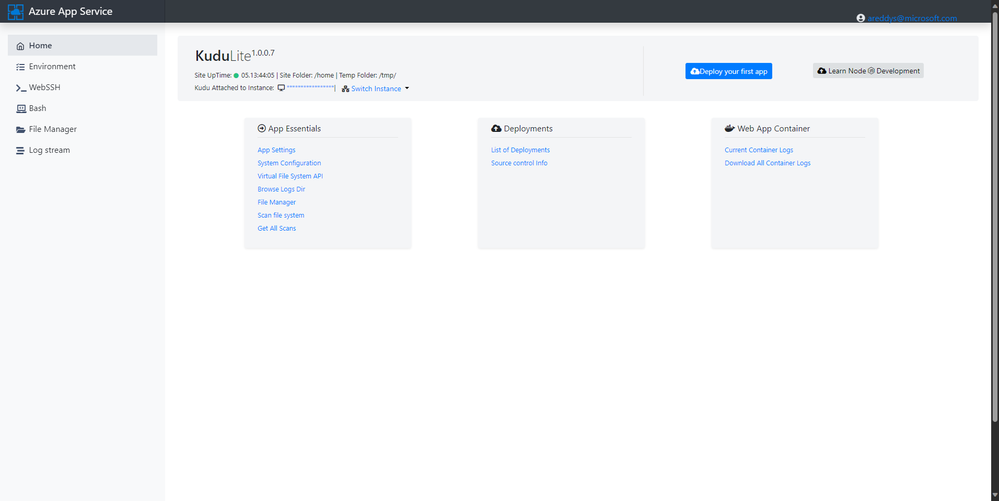Click the user account avatar icon
The width and height of the screenshot is (999, 501).
861,18
